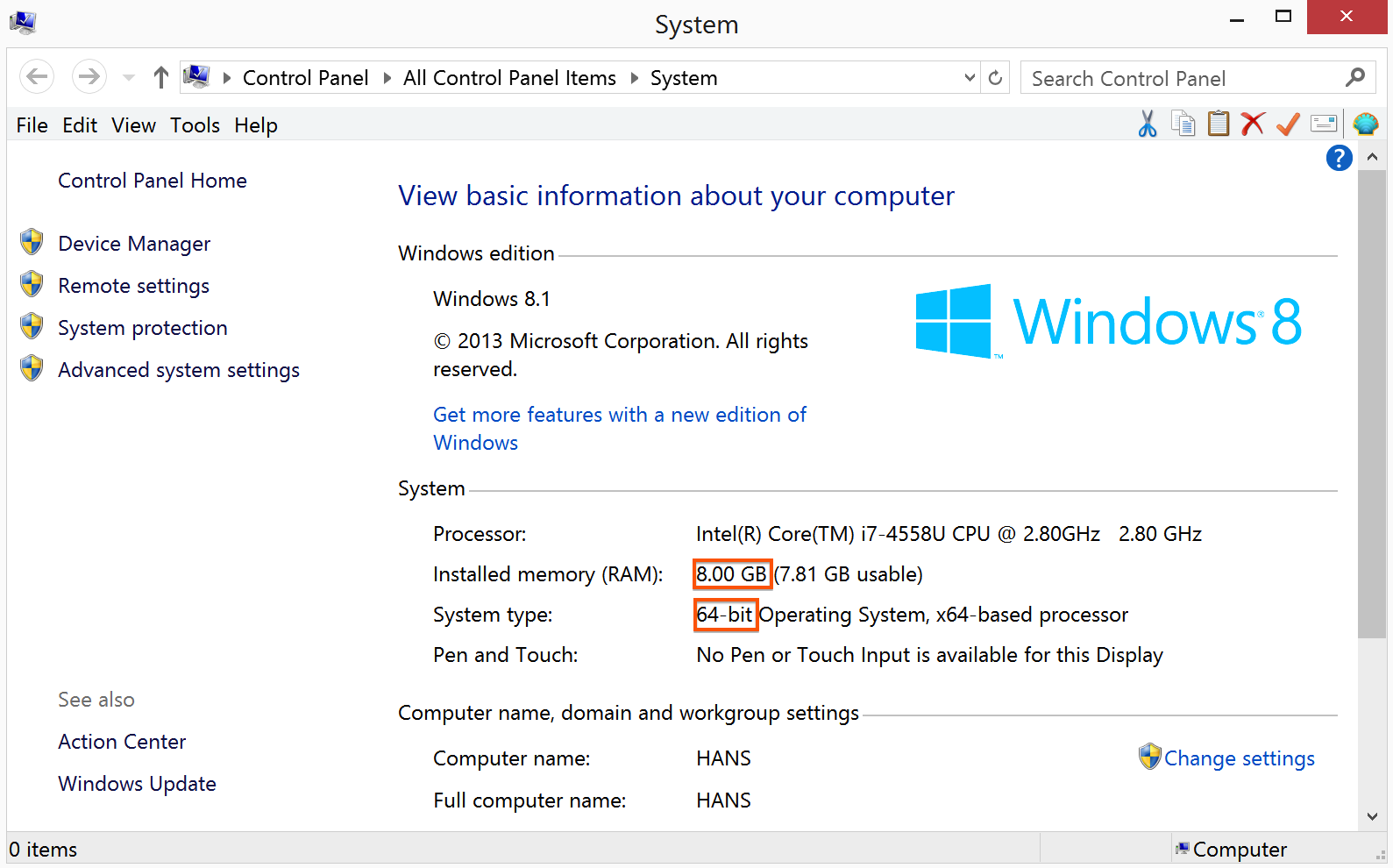Go up one level with up arrow
Screen dimensions: 1393x868
(160, 78)
